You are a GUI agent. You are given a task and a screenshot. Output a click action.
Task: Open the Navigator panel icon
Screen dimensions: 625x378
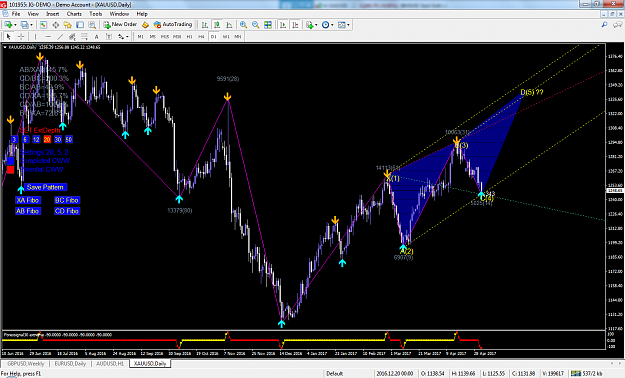(67, 25)
